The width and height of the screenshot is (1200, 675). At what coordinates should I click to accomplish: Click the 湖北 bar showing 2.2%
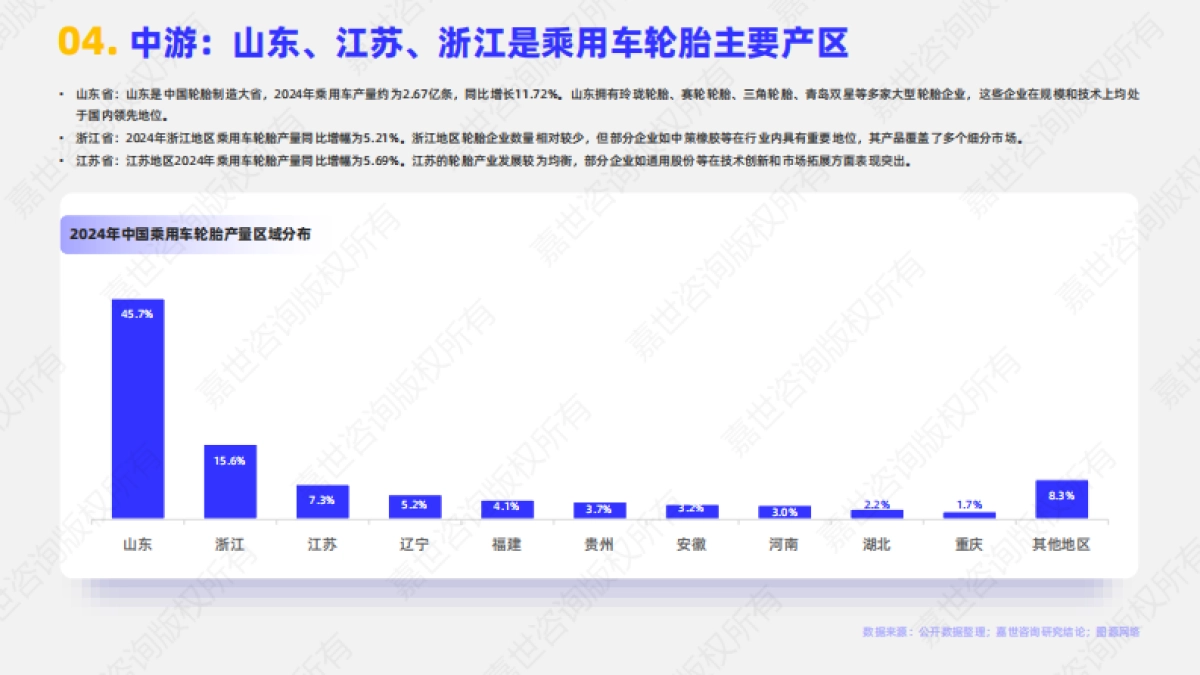point(878,516)
